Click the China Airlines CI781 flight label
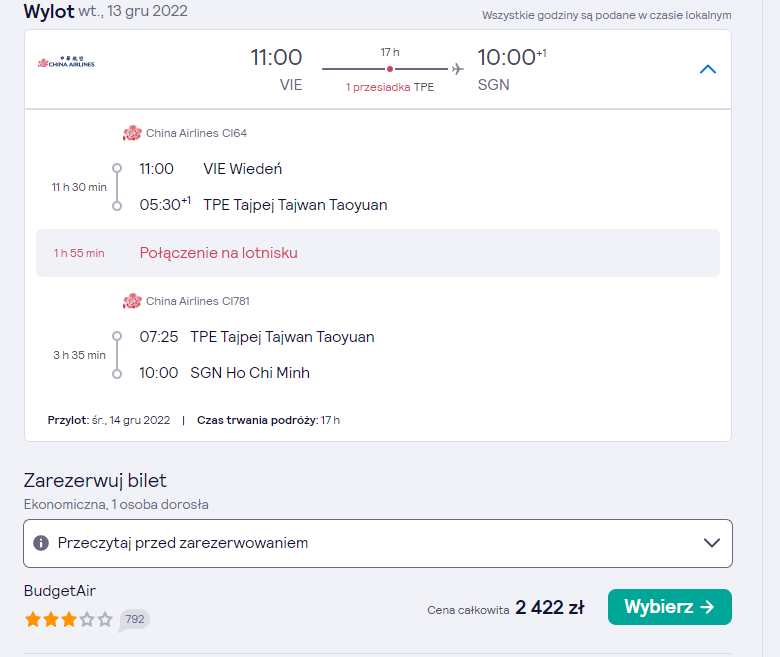 point(198,301)
